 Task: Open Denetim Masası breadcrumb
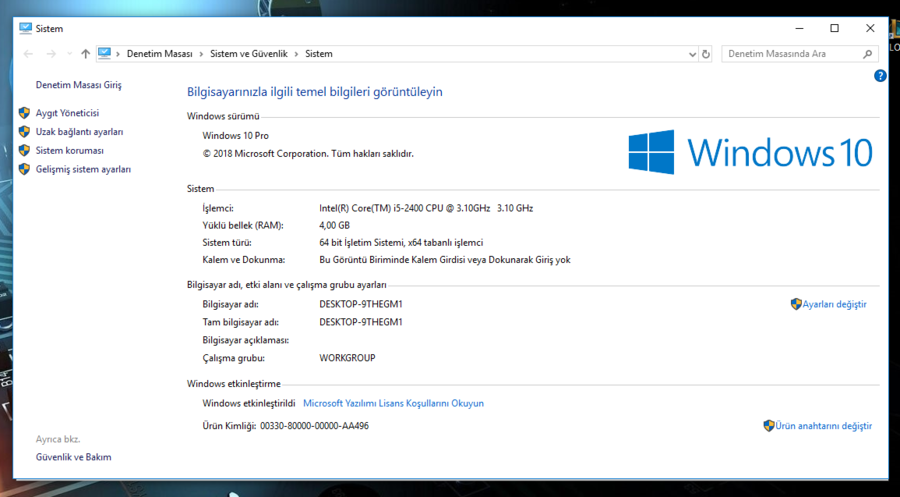click(x=160, y=54)
